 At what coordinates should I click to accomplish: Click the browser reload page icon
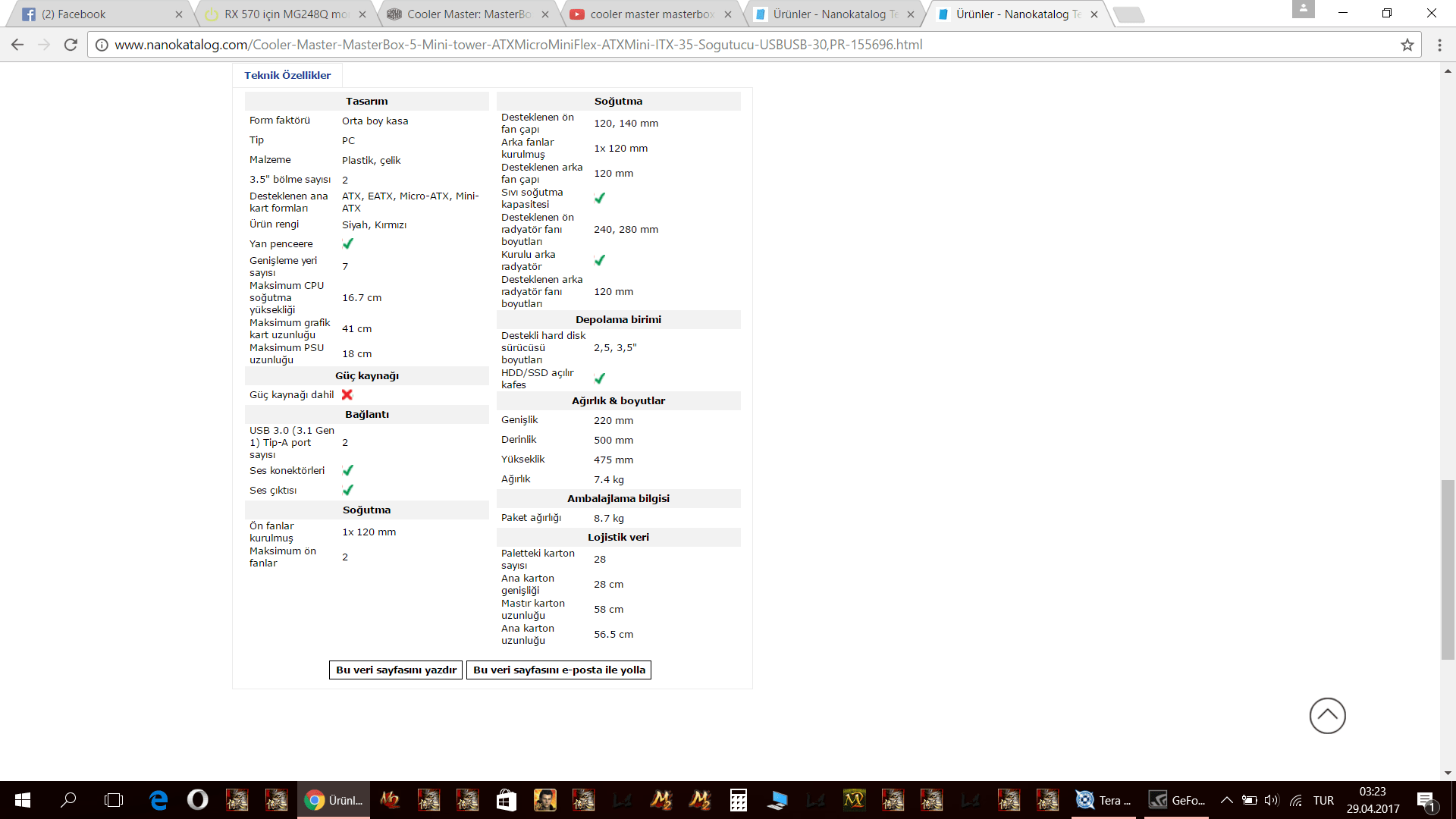[x=71, y=45]
